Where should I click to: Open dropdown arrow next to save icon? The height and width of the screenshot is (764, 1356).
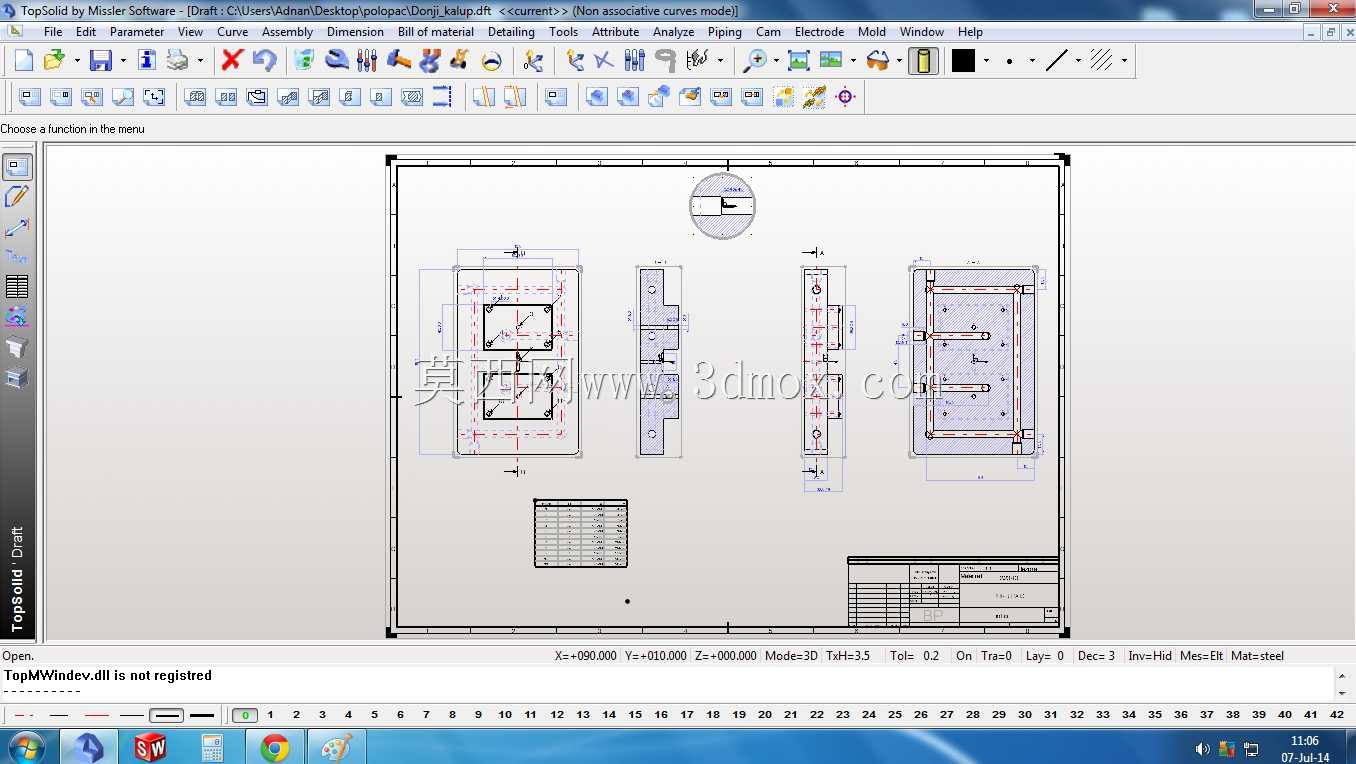tap(123, 61)
